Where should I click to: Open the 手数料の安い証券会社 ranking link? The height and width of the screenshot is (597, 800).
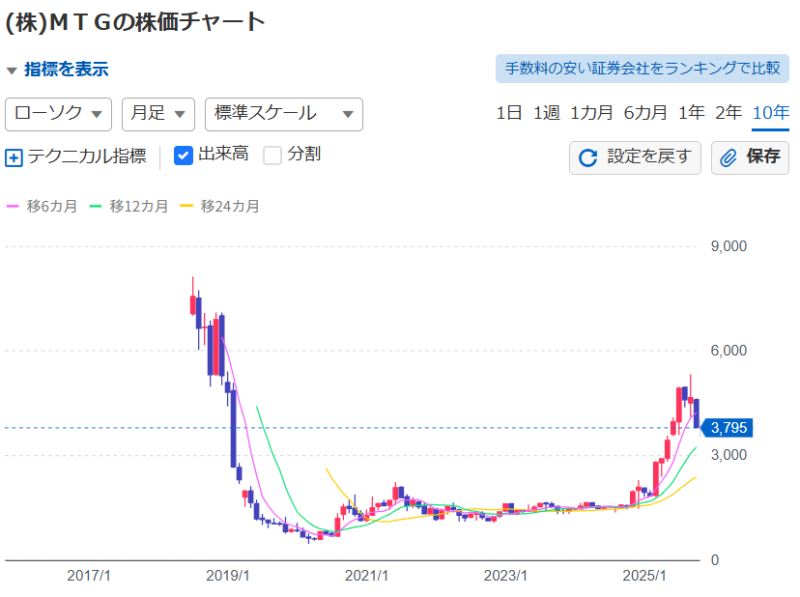point(642,68)
